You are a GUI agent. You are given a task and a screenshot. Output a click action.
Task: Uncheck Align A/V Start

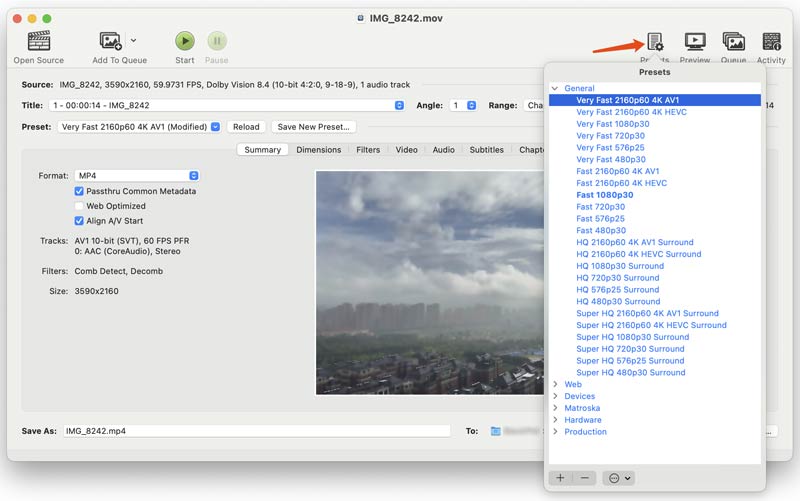tap(79, 221)
